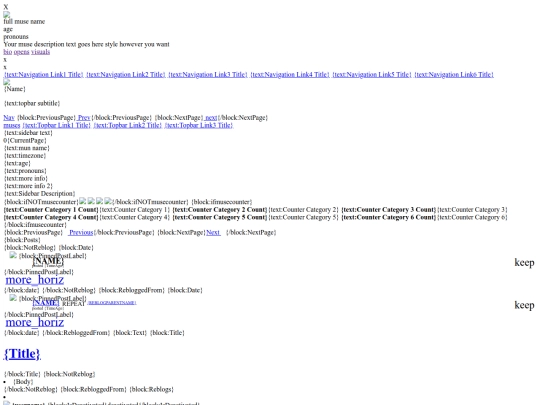Image resolution: width=540 pixels, height=405 pixels.
Task: Click the {text:topbar subtitle} text
Action: tap(32, 103)
